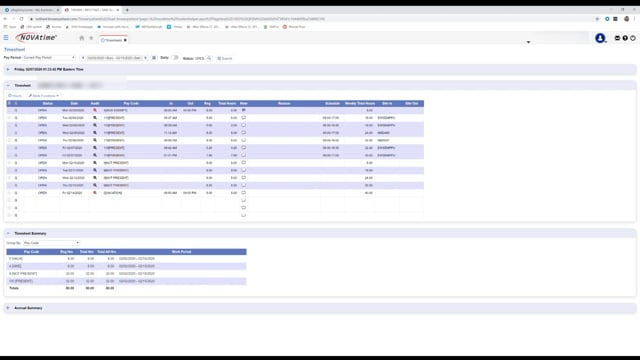Check the Thu 02/06 row checkbox
This screenshot has width=640, height=360.
pos(9,140)
